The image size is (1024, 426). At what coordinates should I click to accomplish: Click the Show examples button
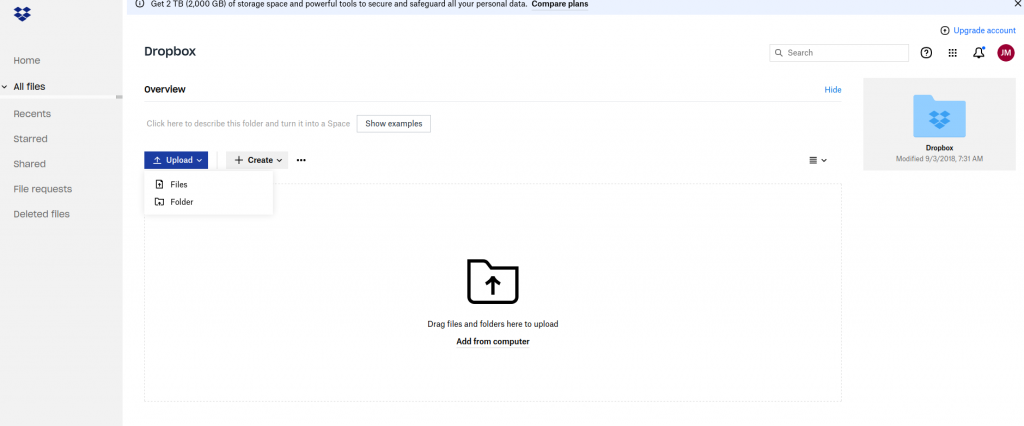tap(394, 123)
